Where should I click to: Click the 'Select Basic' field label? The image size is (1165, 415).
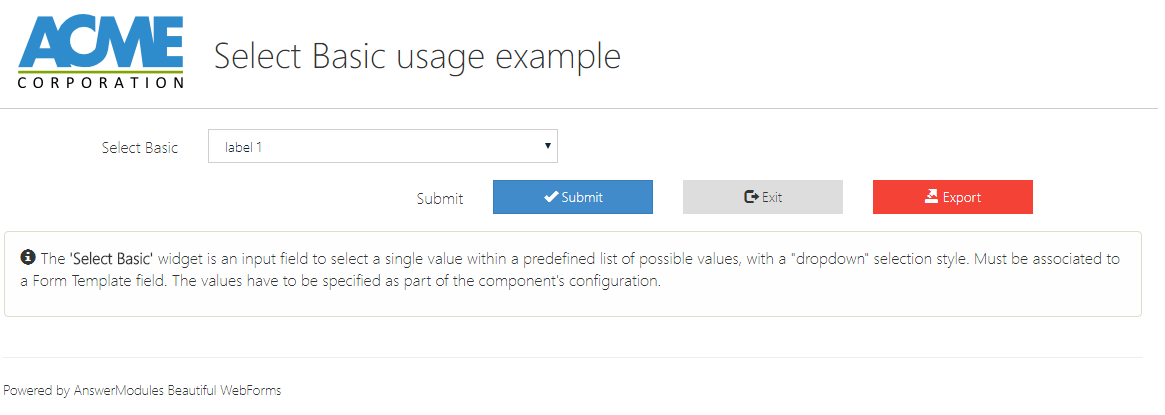(x=140, y=147)
